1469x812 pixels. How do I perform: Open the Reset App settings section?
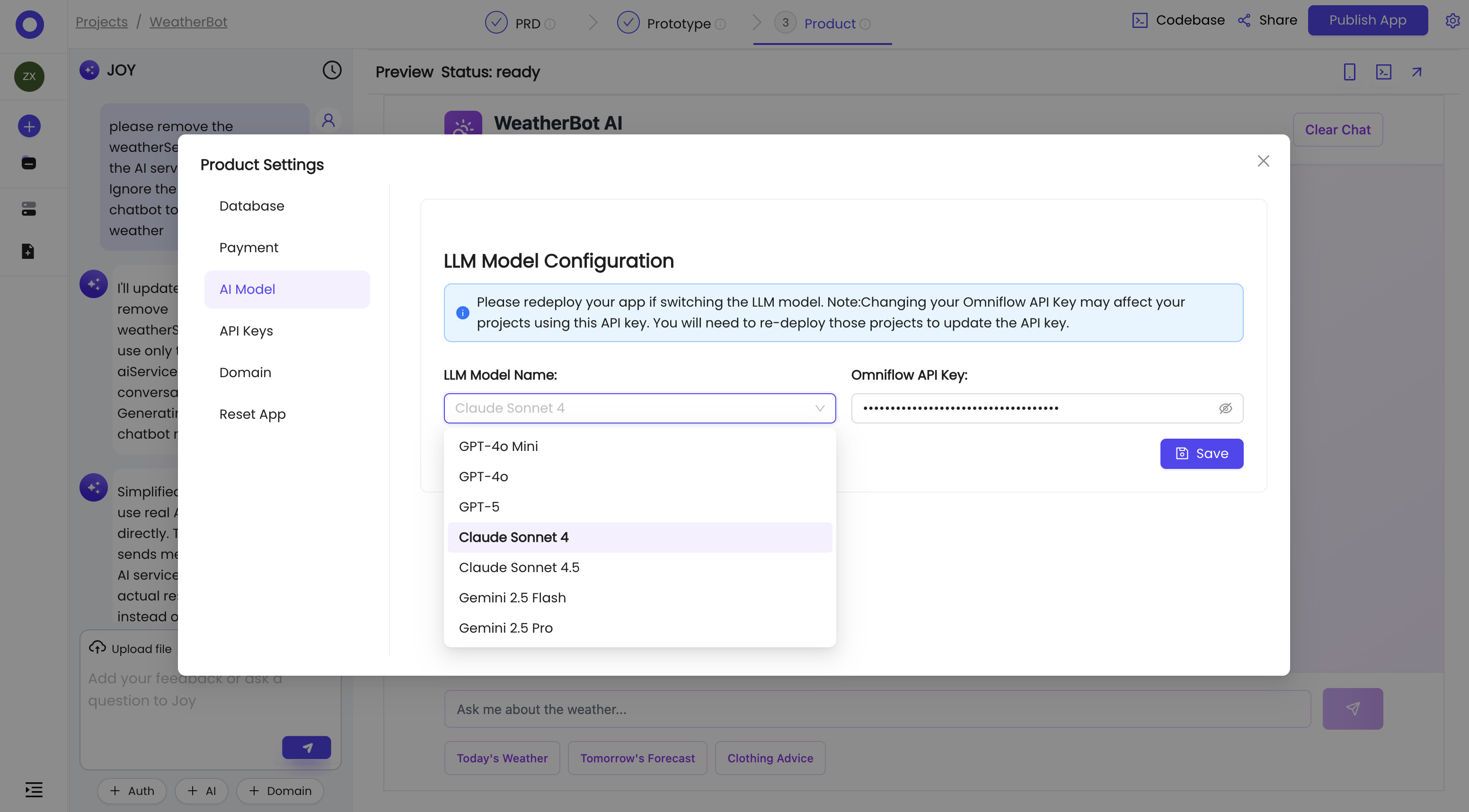pos(252,414)
